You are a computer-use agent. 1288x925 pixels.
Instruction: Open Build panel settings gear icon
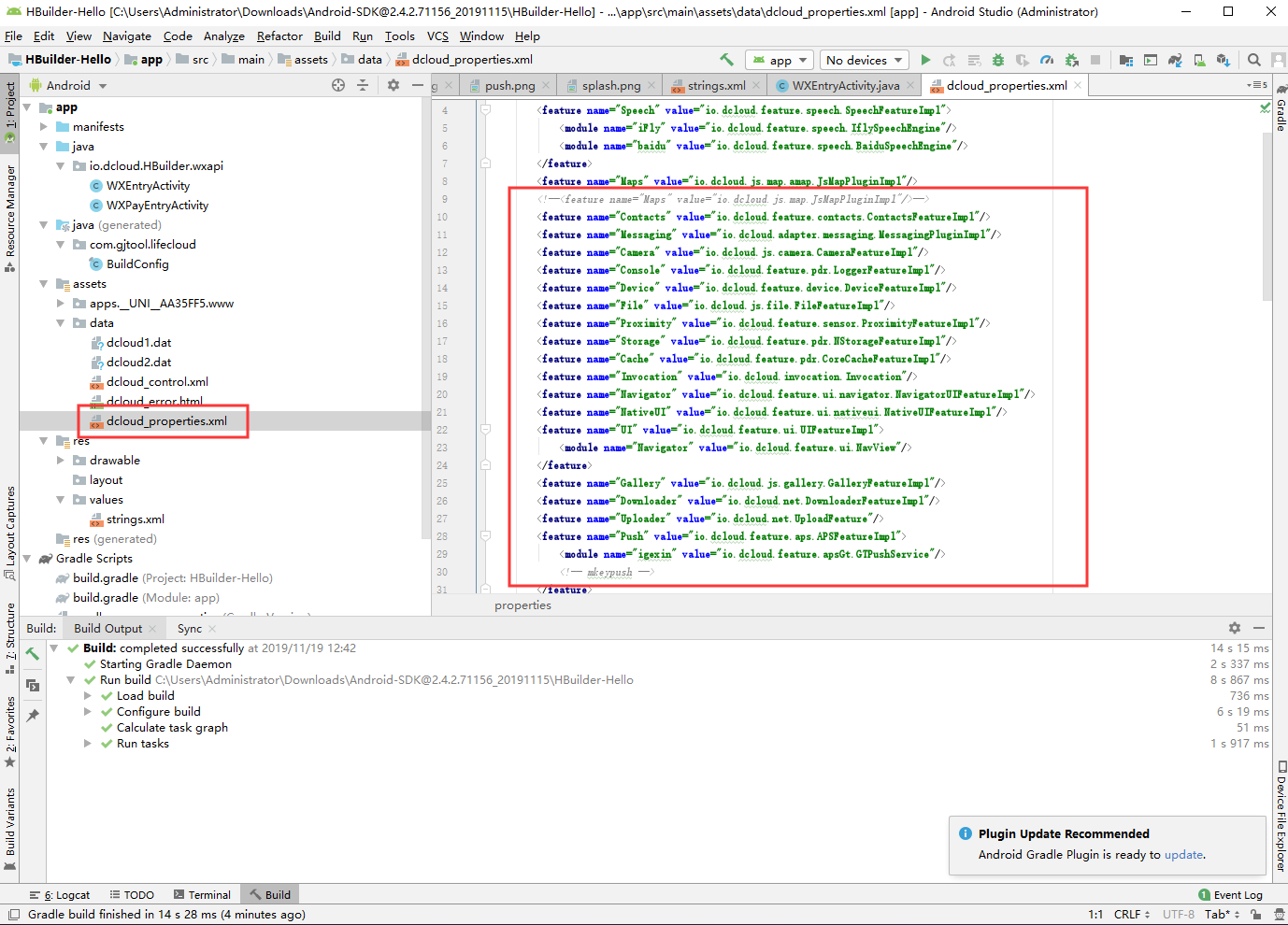tap(1235, 628)
